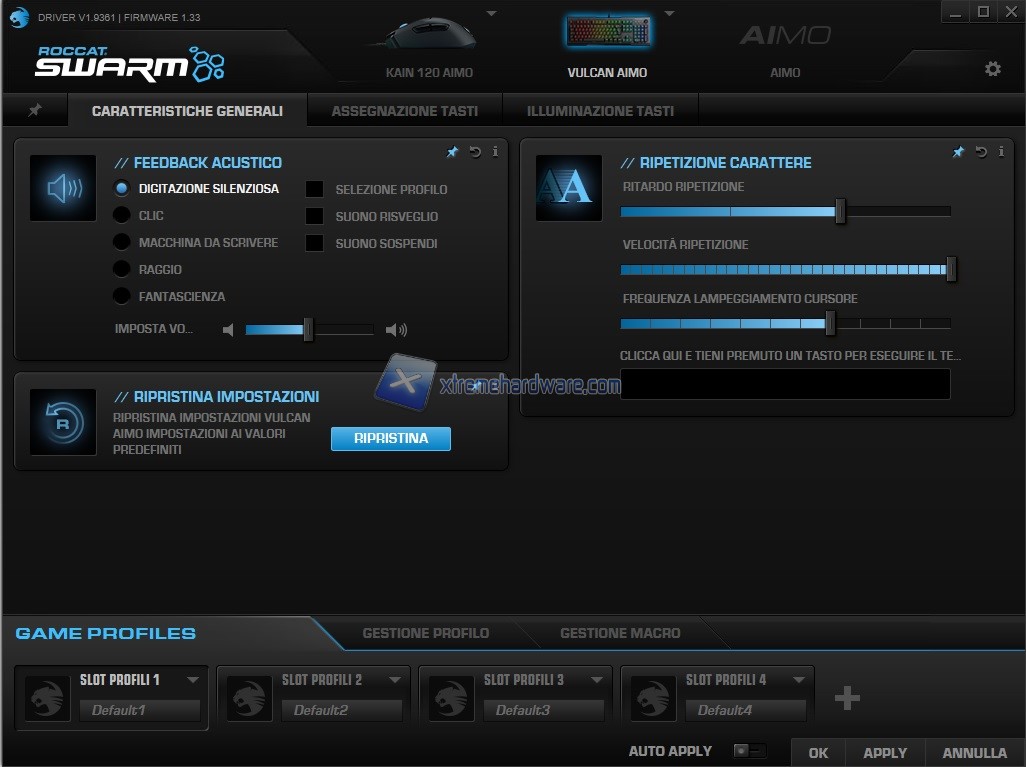Open the Slot Profili 3 dropdown arrow
The image size is (1026, 767).
tap(597, 680)
